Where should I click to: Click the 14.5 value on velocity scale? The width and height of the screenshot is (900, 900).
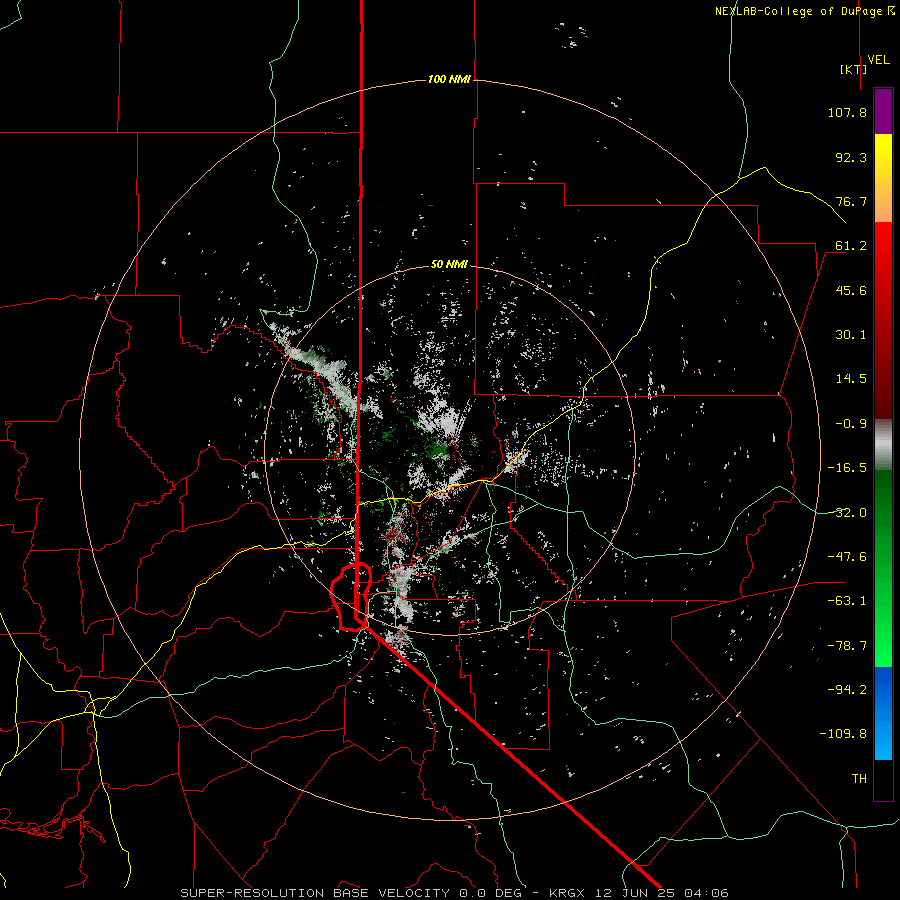(x=851, y=379)
